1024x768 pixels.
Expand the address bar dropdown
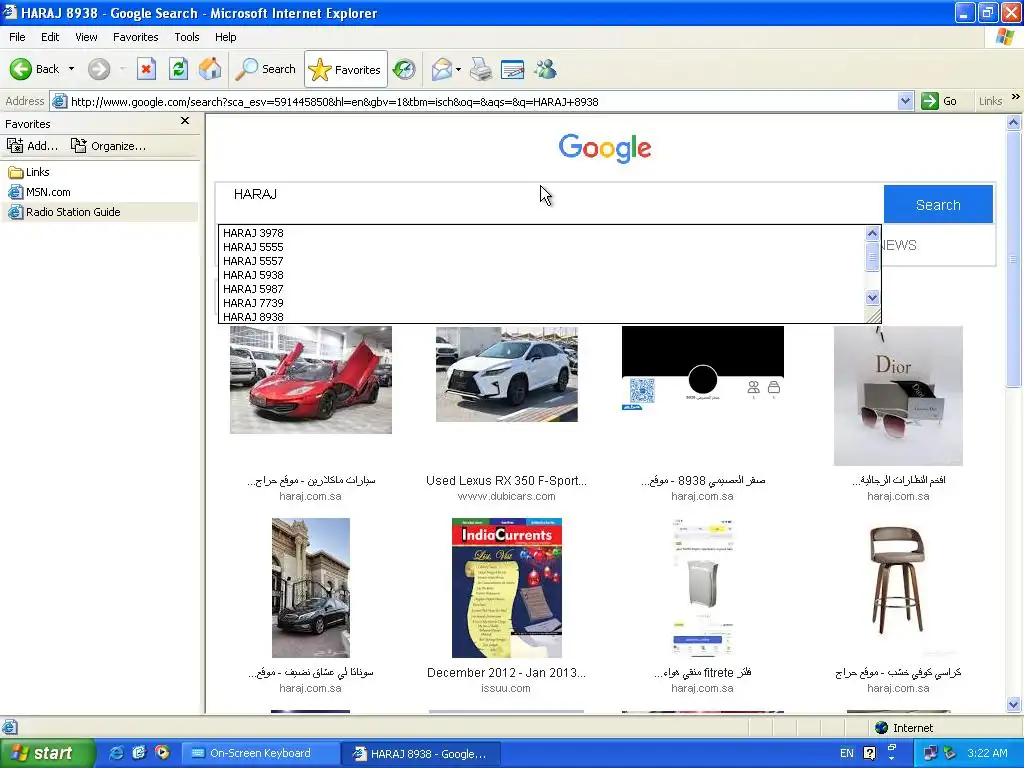click(x=905, y=101)
